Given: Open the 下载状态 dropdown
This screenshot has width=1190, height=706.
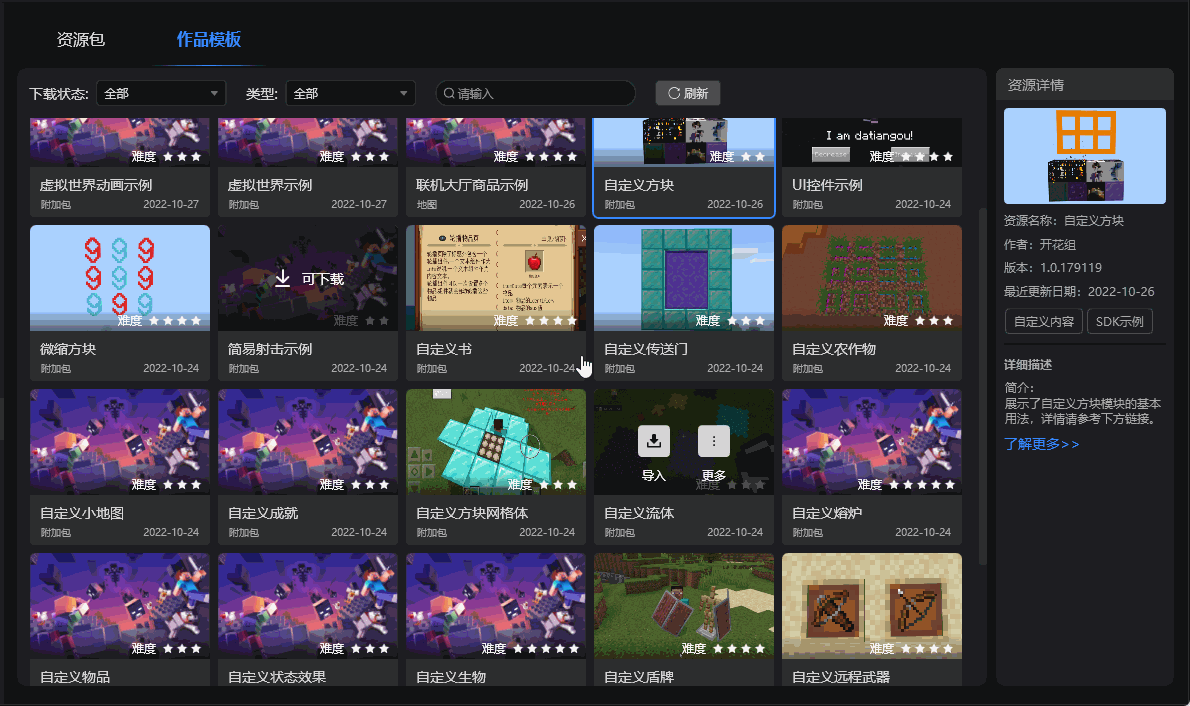Looking at the screenshot, I should click(161, 93).
